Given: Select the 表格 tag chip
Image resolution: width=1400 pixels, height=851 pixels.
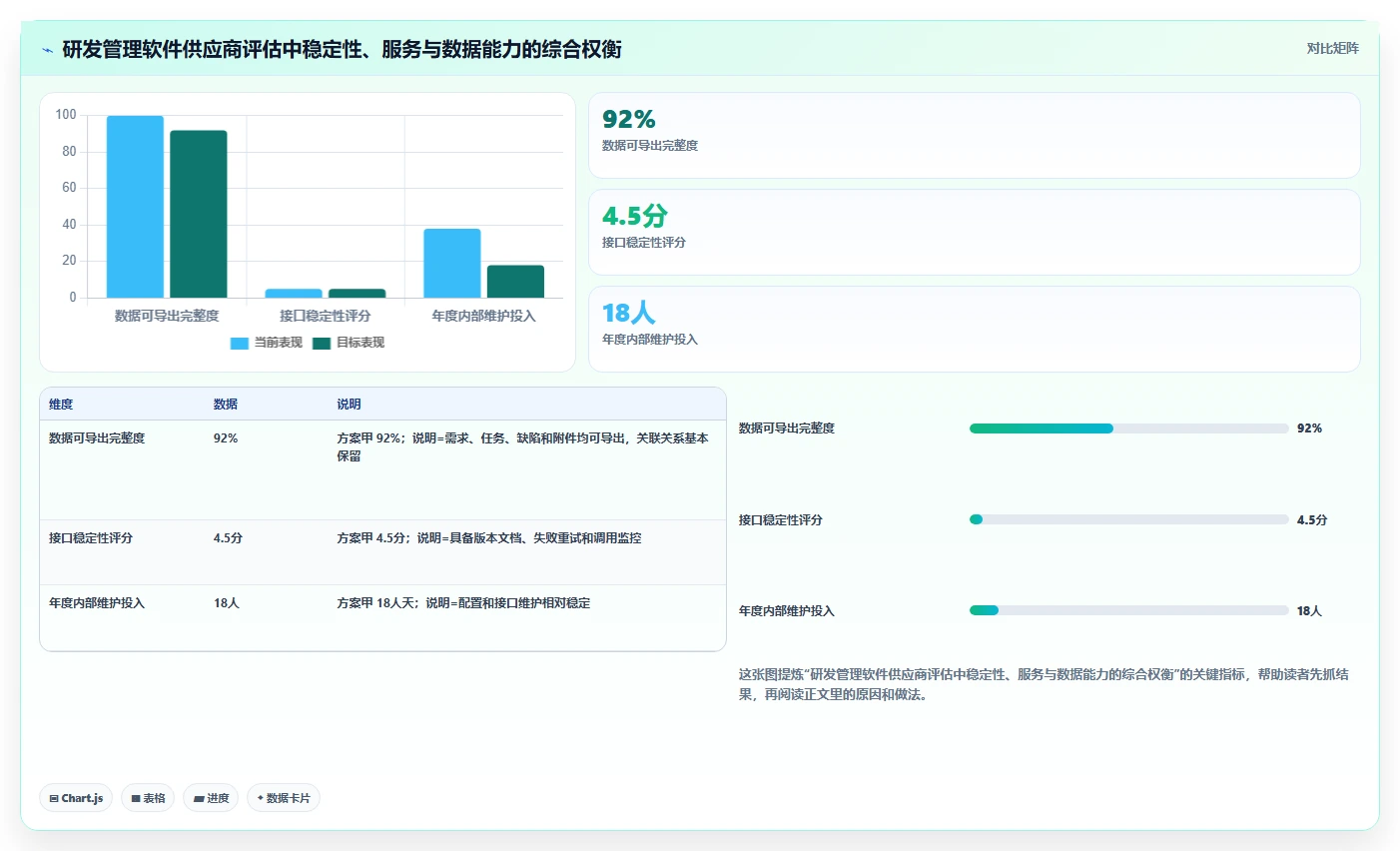Looking at the screenshot, I should [x=148, y=798].
